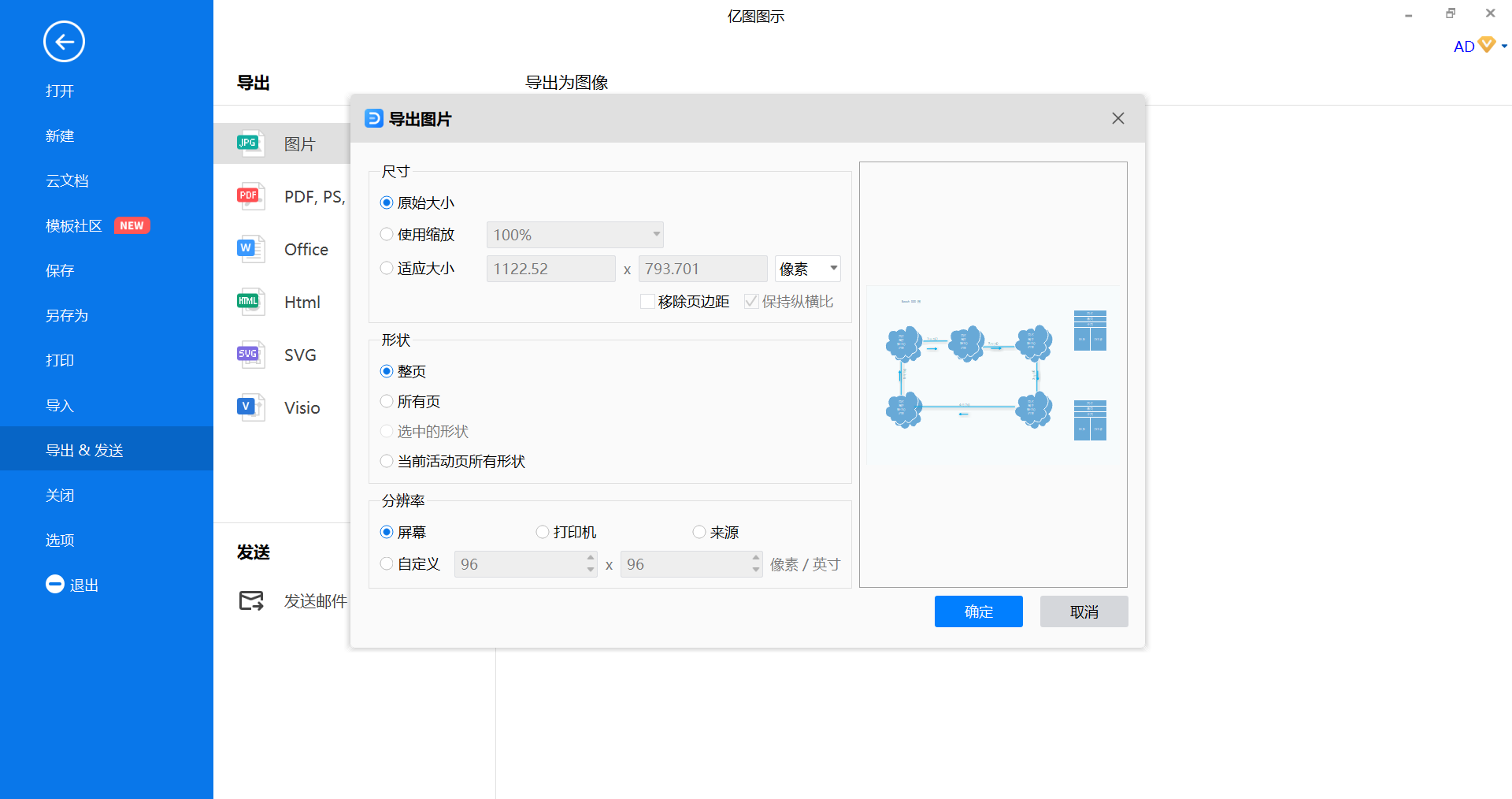The height and width of the screenshot is (799, 1512).
Task: Select 使用缩放 radio button
Action: pyautogui.click(x=387, y=234)
